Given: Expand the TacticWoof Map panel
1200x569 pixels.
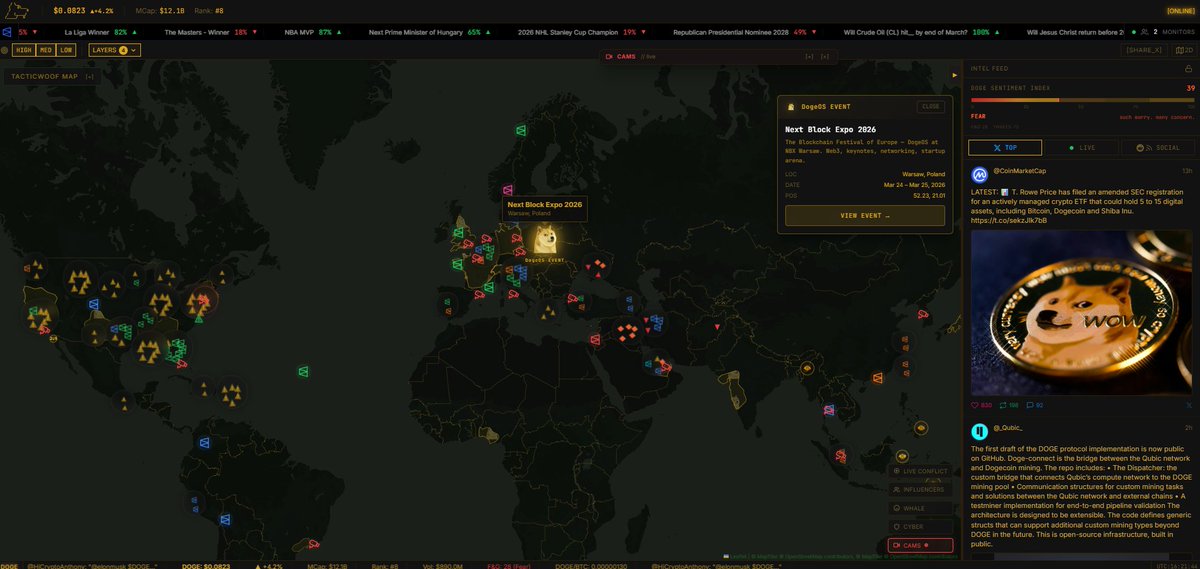Looking at the screenshot, I should click(x=89, y=76).
